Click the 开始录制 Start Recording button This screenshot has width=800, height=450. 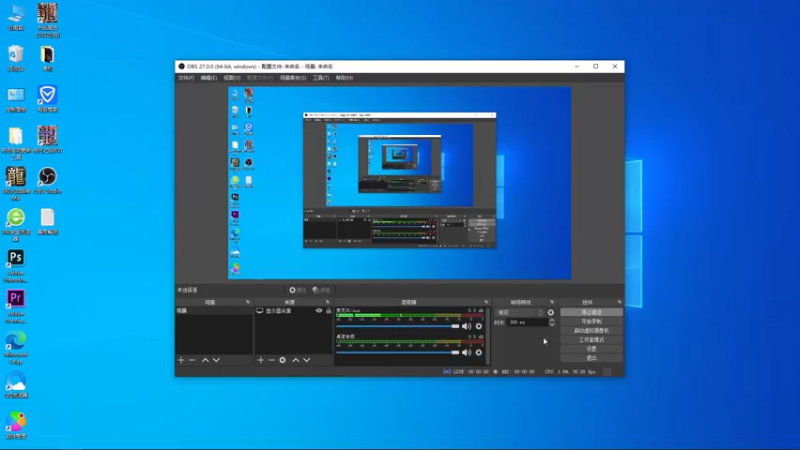tap(591, 321)
